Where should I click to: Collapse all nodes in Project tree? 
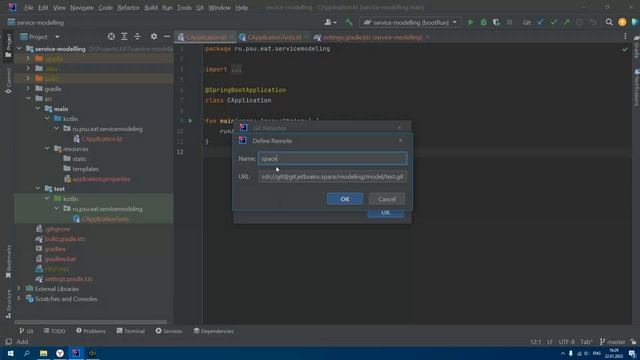point(137,37)
